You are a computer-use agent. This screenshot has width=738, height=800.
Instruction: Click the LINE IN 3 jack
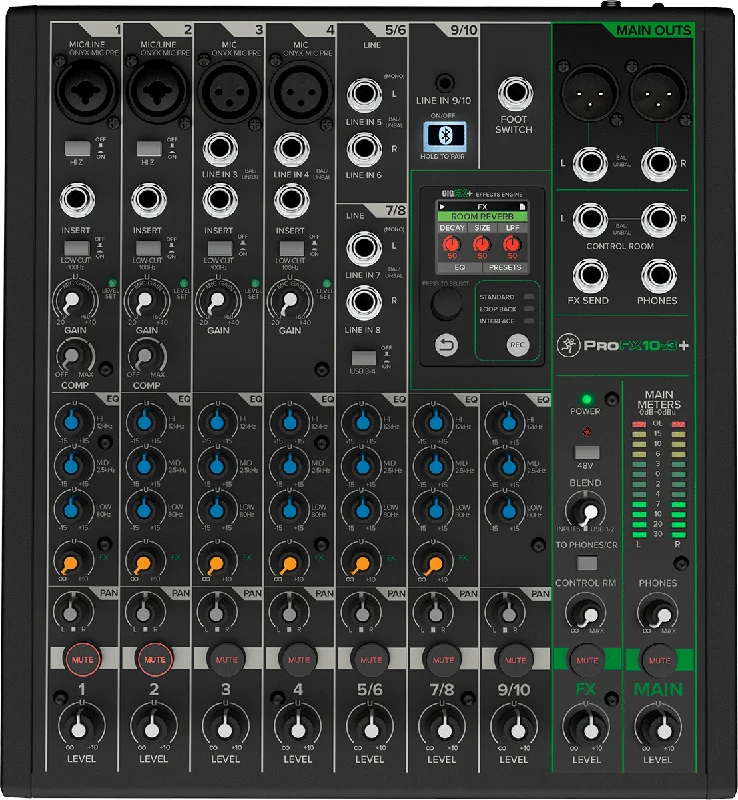pyautogui.click(x=220, y=149)
